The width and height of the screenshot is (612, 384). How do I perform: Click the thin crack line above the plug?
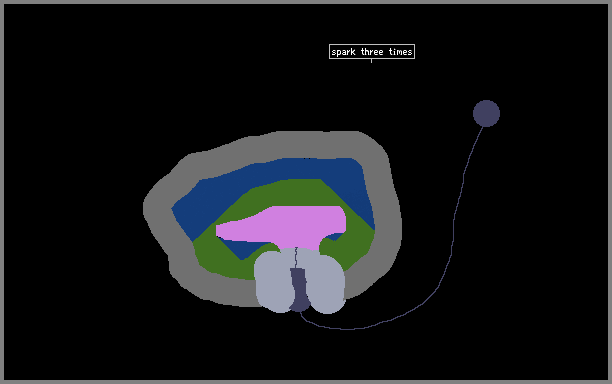pyautogui.click(x=296, y=258)
